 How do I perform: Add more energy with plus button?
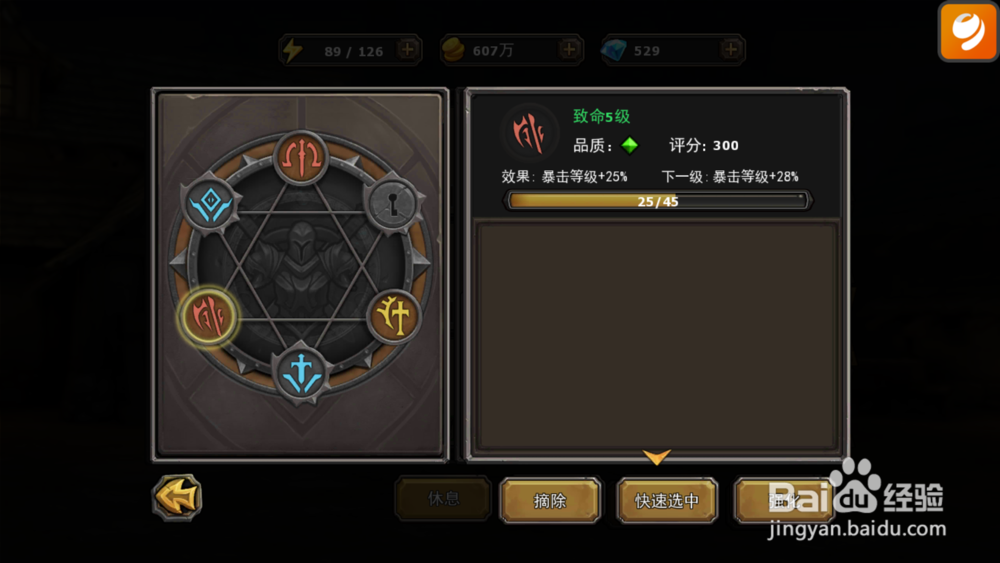(408, 49)
